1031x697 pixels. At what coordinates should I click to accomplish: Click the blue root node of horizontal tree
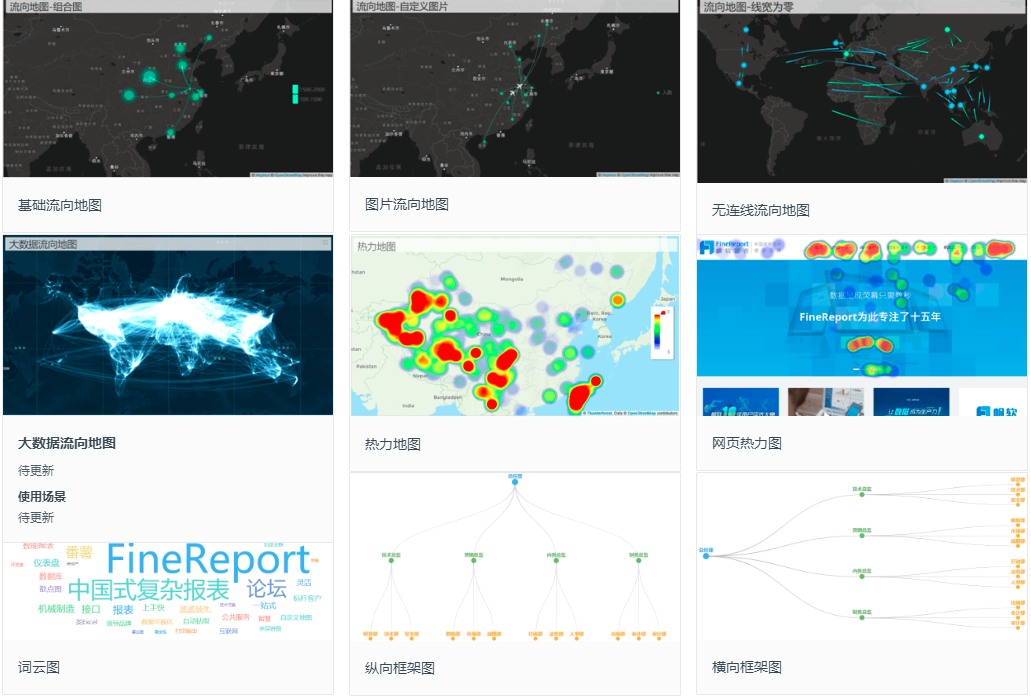(x=706, y=556)
